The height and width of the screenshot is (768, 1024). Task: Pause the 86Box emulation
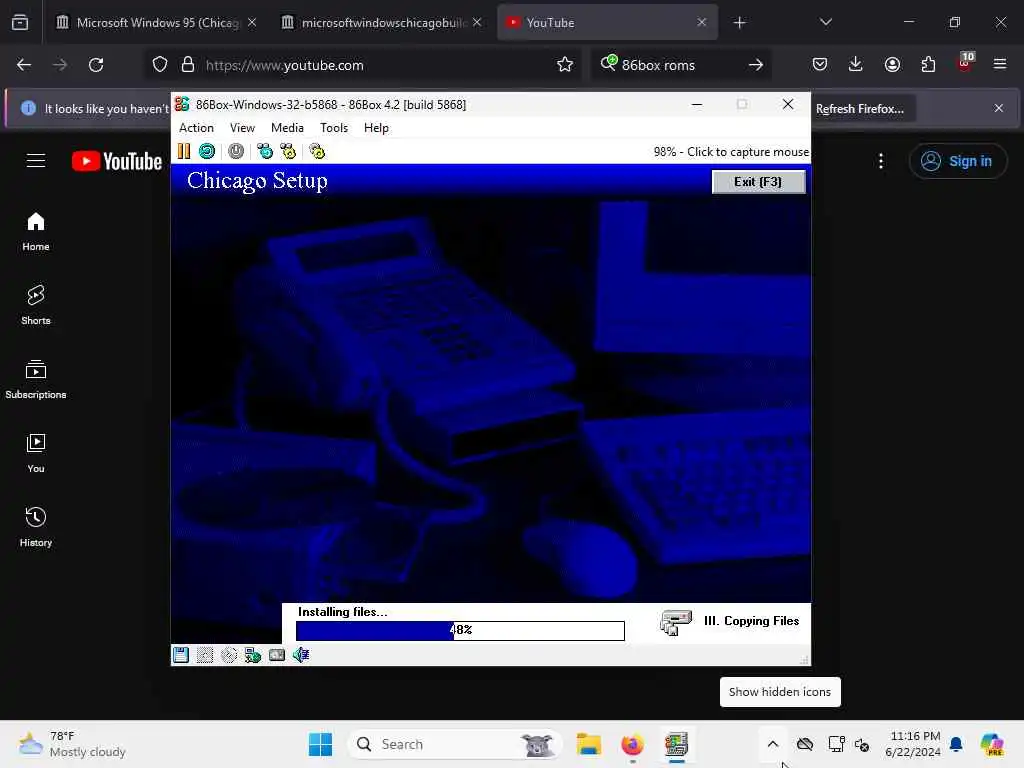[x=184, y=152]
